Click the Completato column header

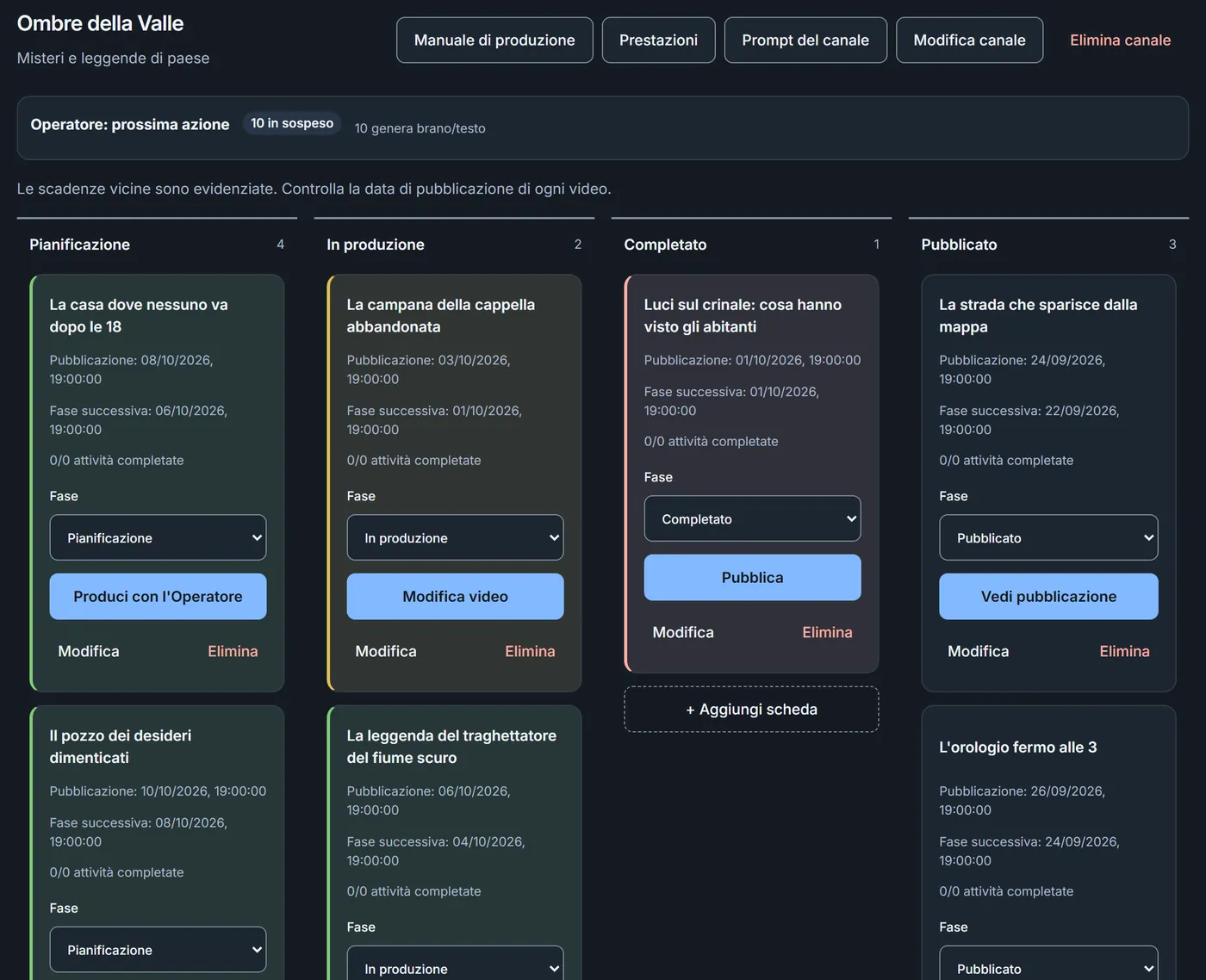(665, 245)
